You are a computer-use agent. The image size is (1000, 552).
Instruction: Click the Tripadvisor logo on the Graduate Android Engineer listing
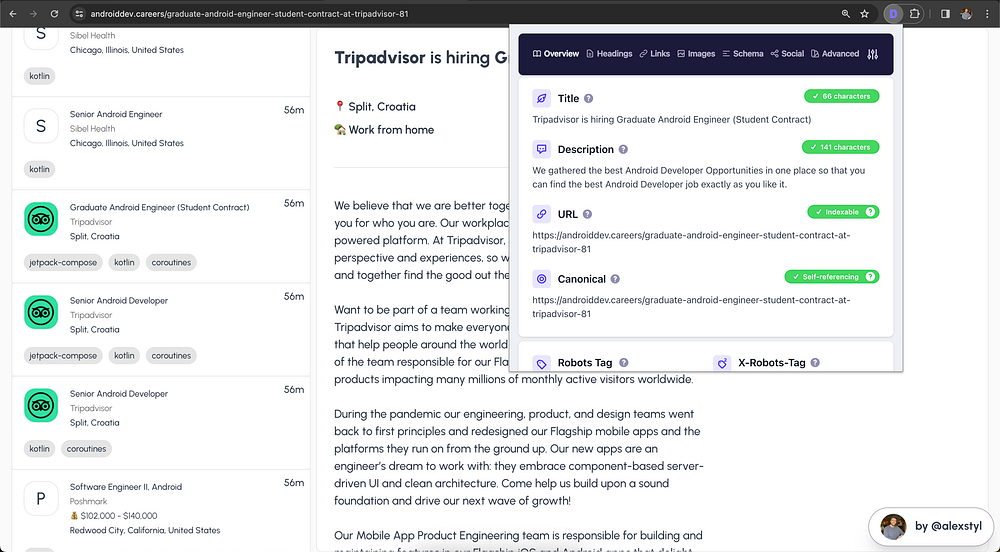[x=41, y=219]
